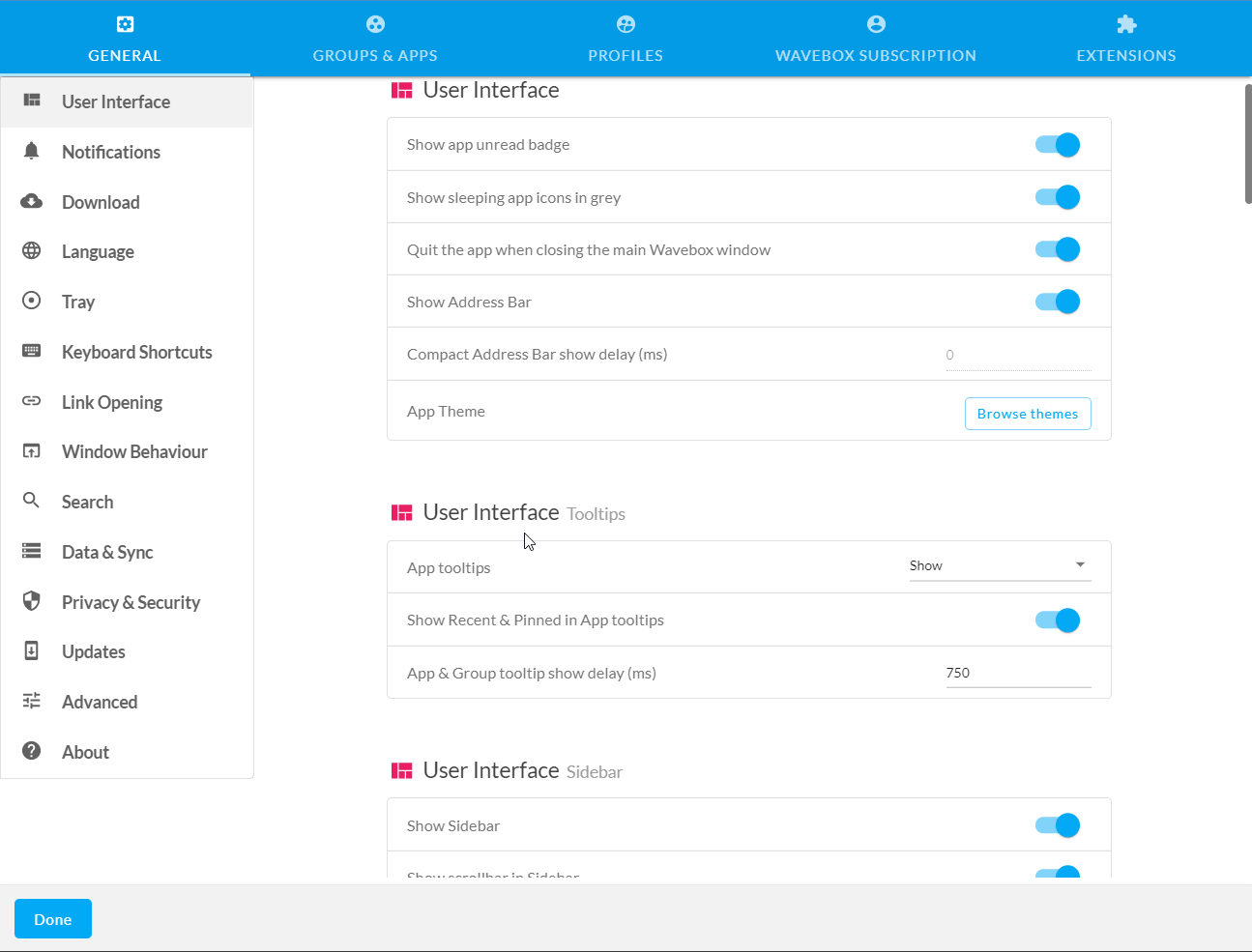
Task: Click the Extensions puzzle piece icon
Action: coord(1126,24)
